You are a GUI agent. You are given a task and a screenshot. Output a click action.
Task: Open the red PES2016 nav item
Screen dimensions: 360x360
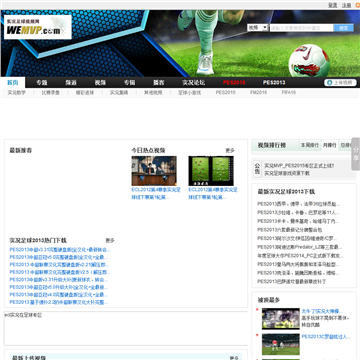[x=234, y=83]
